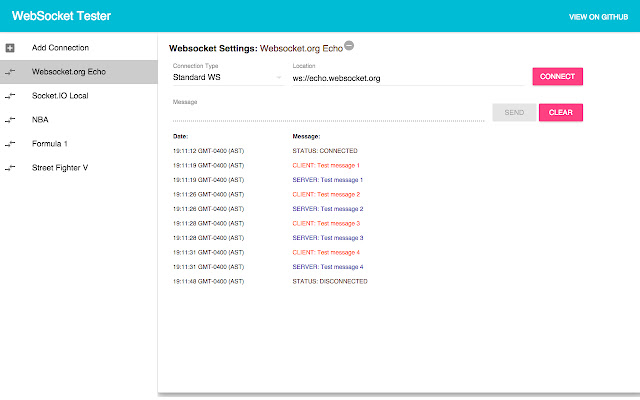Viewport: 640px width, 400px height.
Task: Open the VIEW ON GITHUB link
Action: (x=598, y=17)
